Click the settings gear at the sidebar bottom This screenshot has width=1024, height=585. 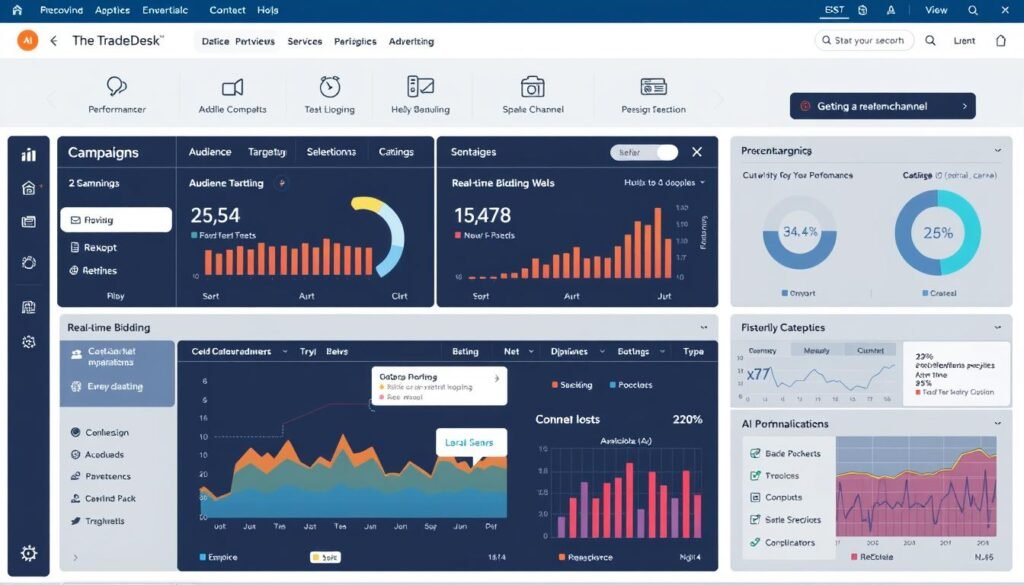[28, 553]
